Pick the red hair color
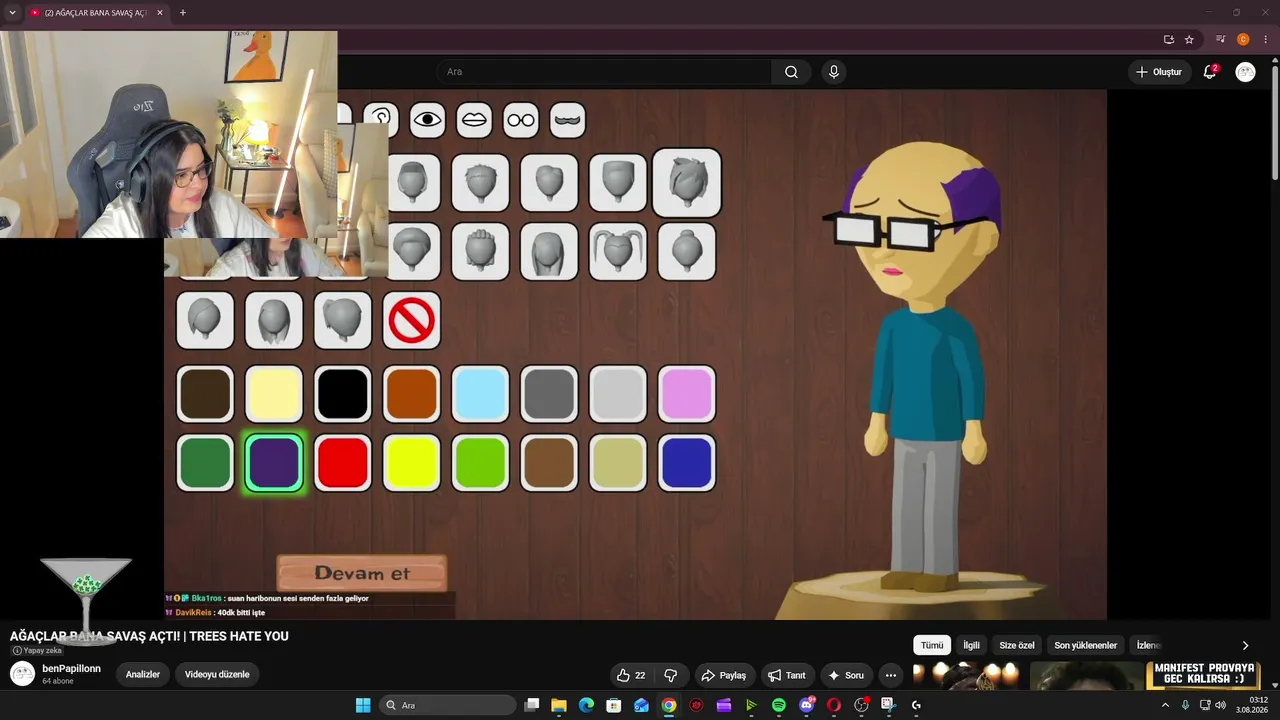This screenshot has width=1280, height=720. (x=342, y=463)
